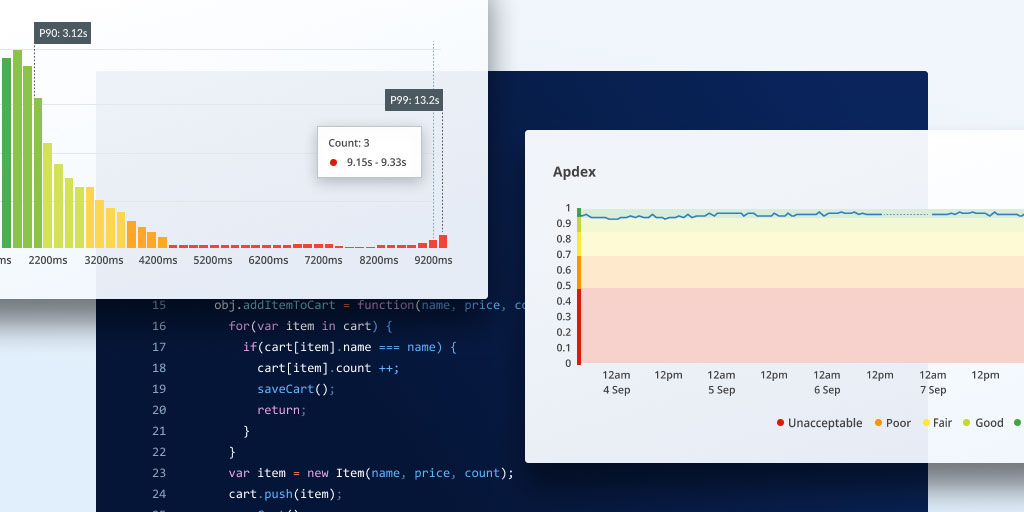Click the for(var item in cart) line

pyautogui.click(x=310, y=327)
